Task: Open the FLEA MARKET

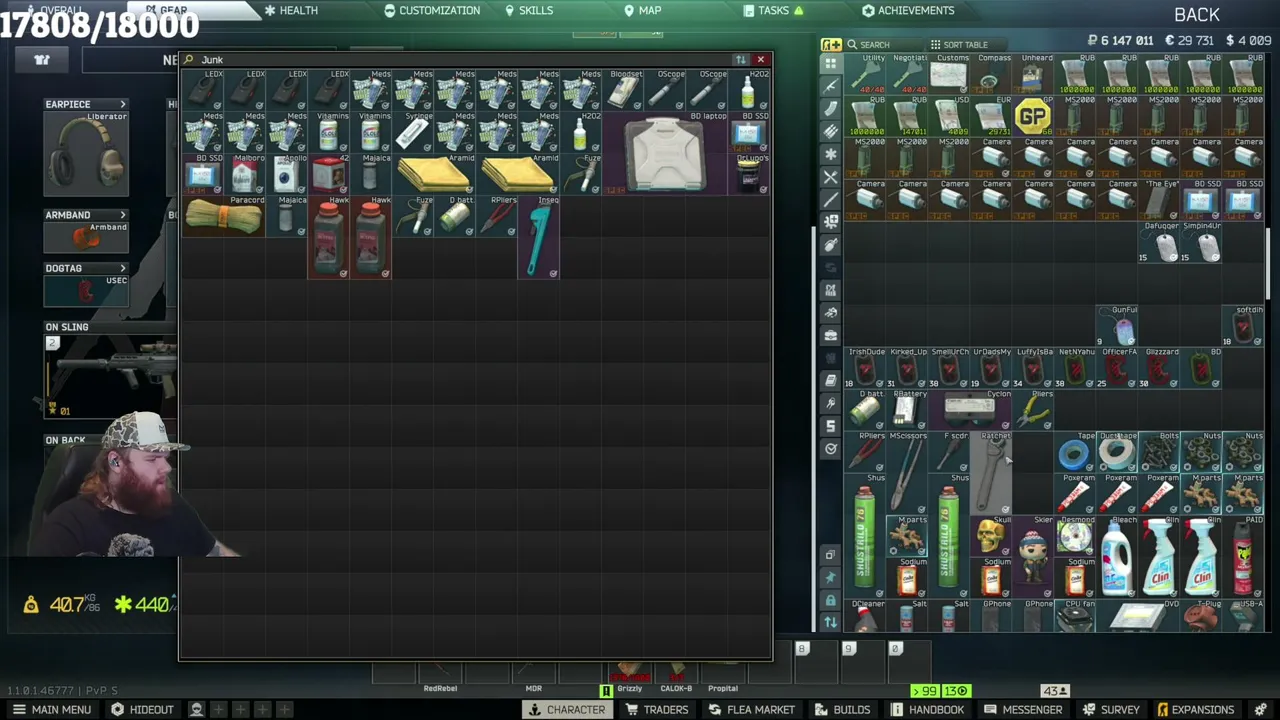Action: pos(751,709)
